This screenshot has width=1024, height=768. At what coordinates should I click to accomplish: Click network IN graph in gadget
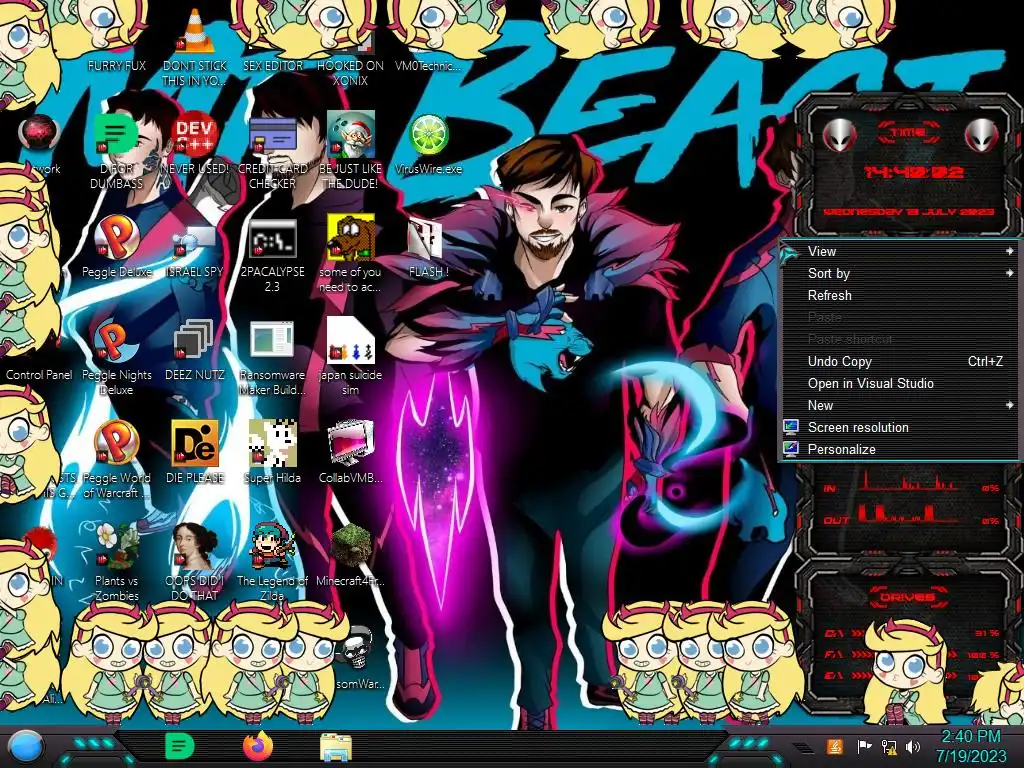(908, 481)
